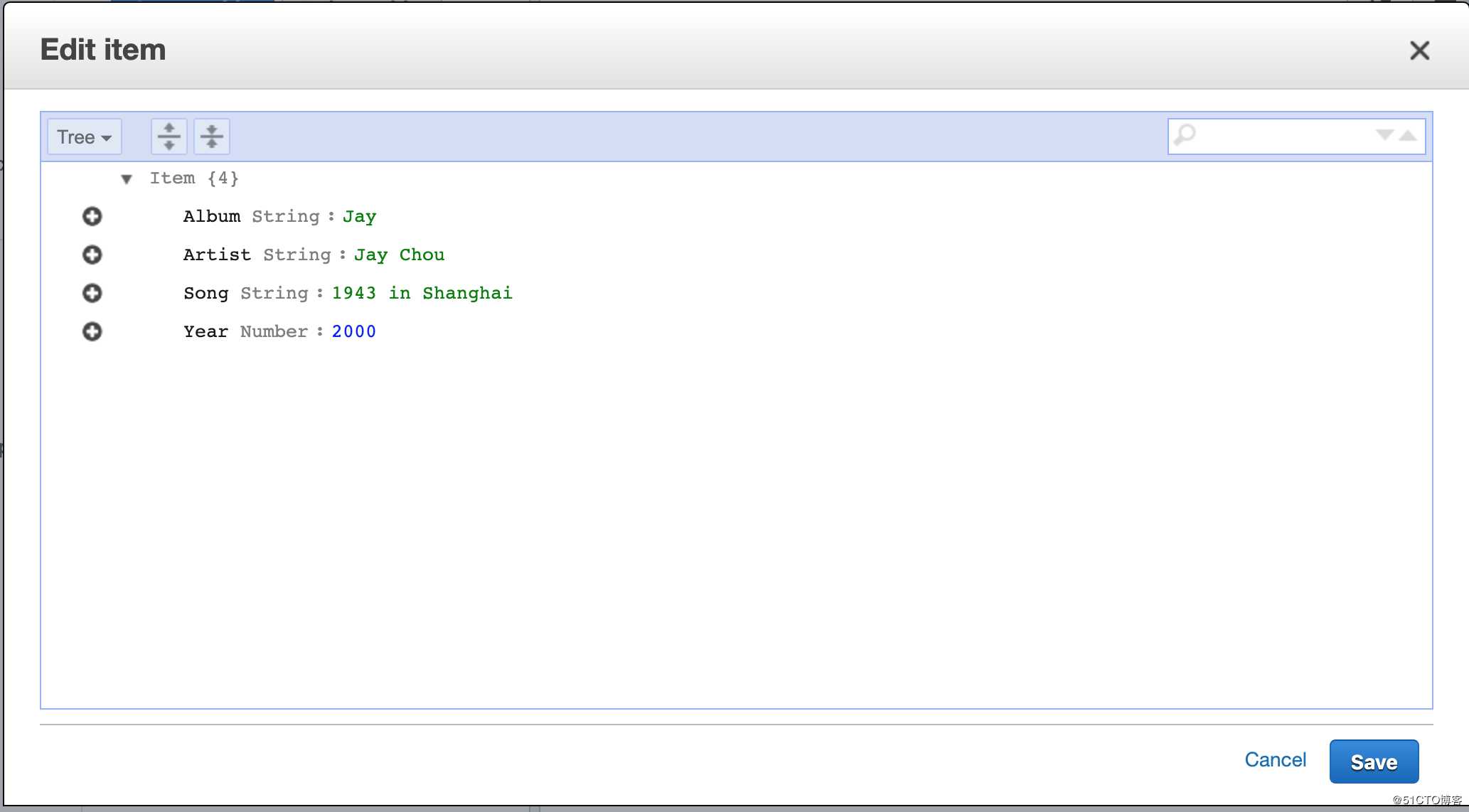Click the collapse all rows icon

(x=211, y=137)
